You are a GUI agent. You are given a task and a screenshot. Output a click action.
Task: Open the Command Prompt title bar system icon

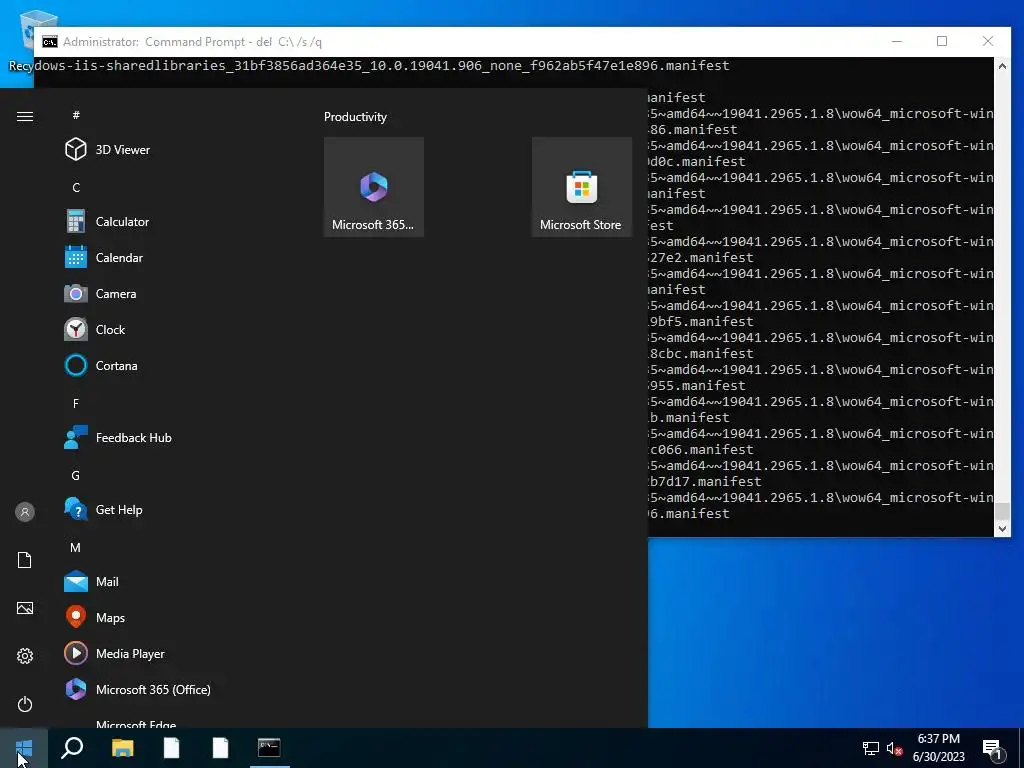50,42
